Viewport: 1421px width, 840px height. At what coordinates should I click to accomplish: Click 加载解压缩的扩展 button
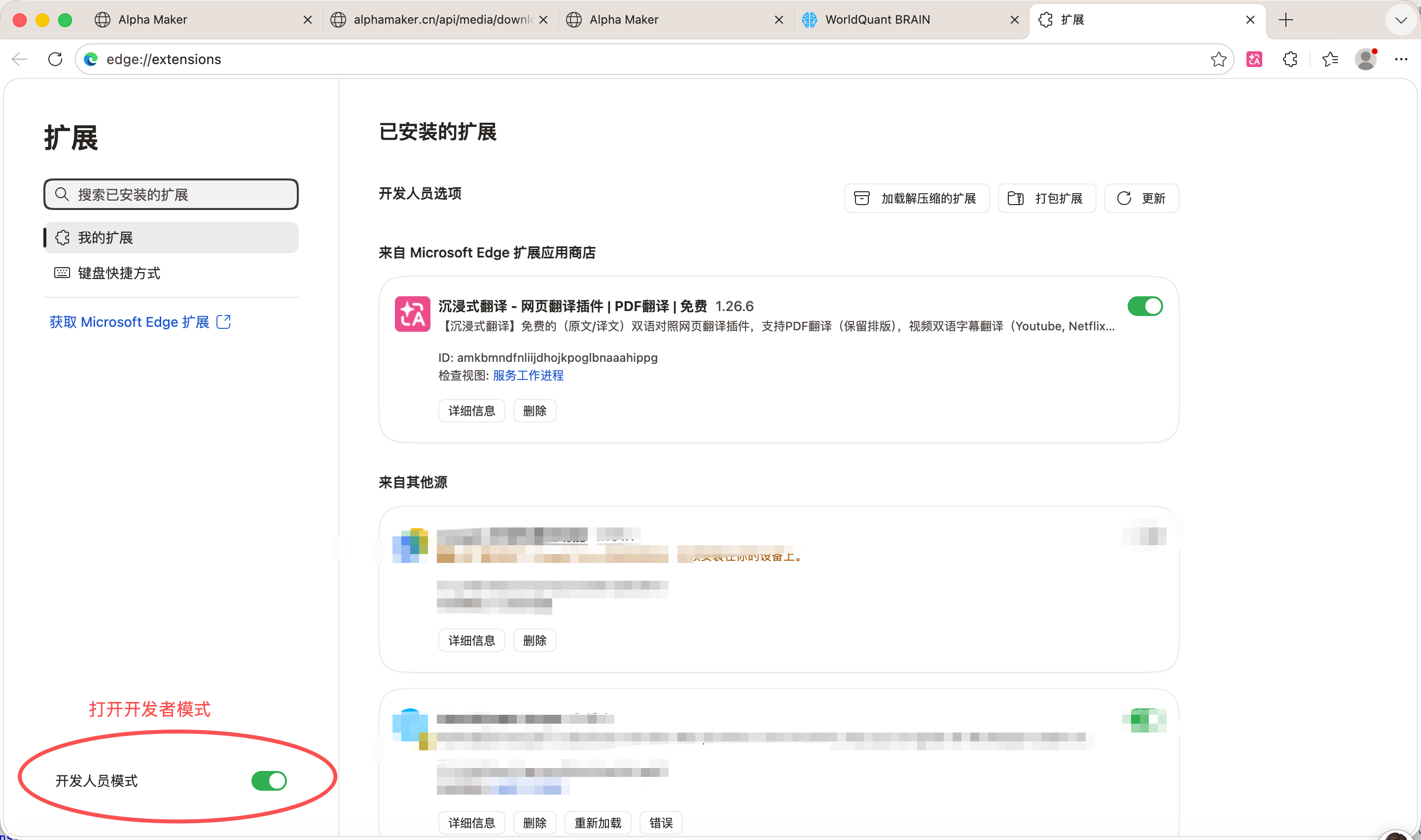click(916, 198)
